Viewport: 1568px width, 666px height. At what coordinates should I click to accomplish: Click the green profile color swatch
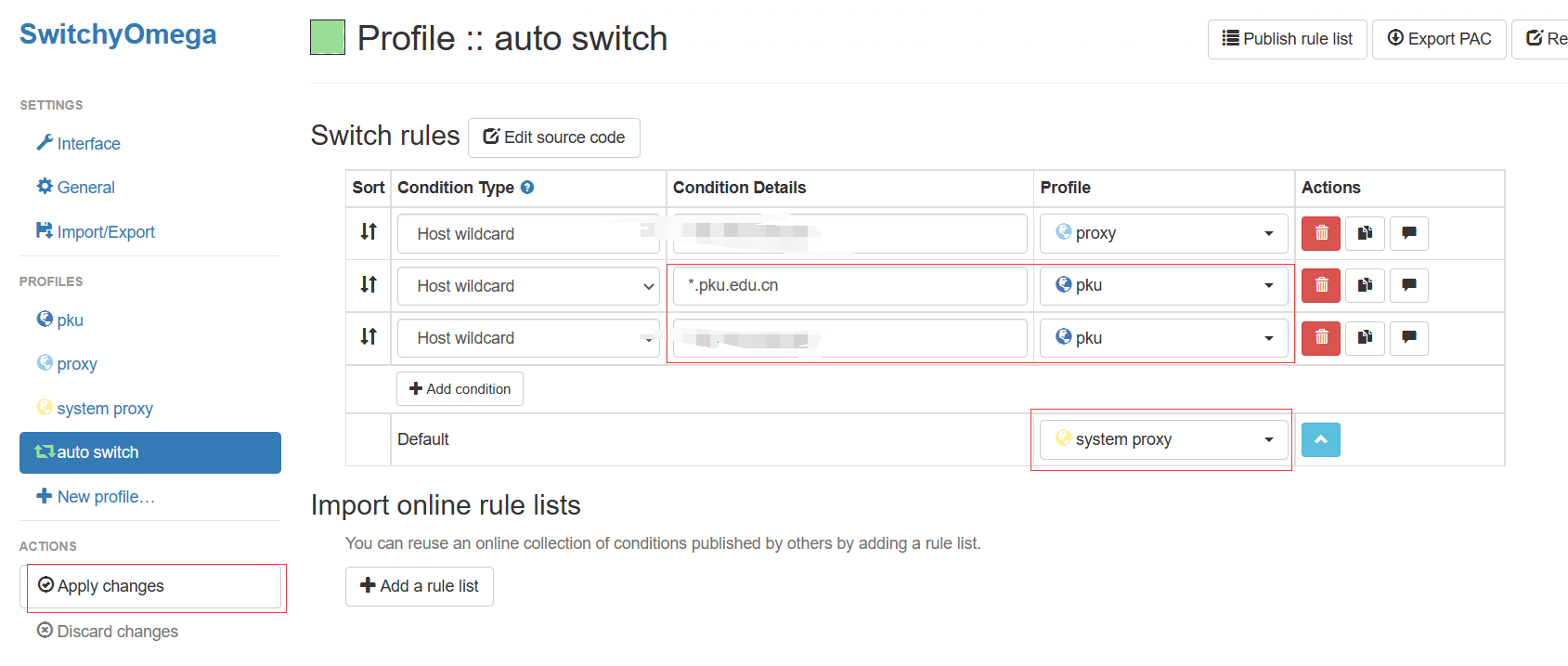[328, 37]
